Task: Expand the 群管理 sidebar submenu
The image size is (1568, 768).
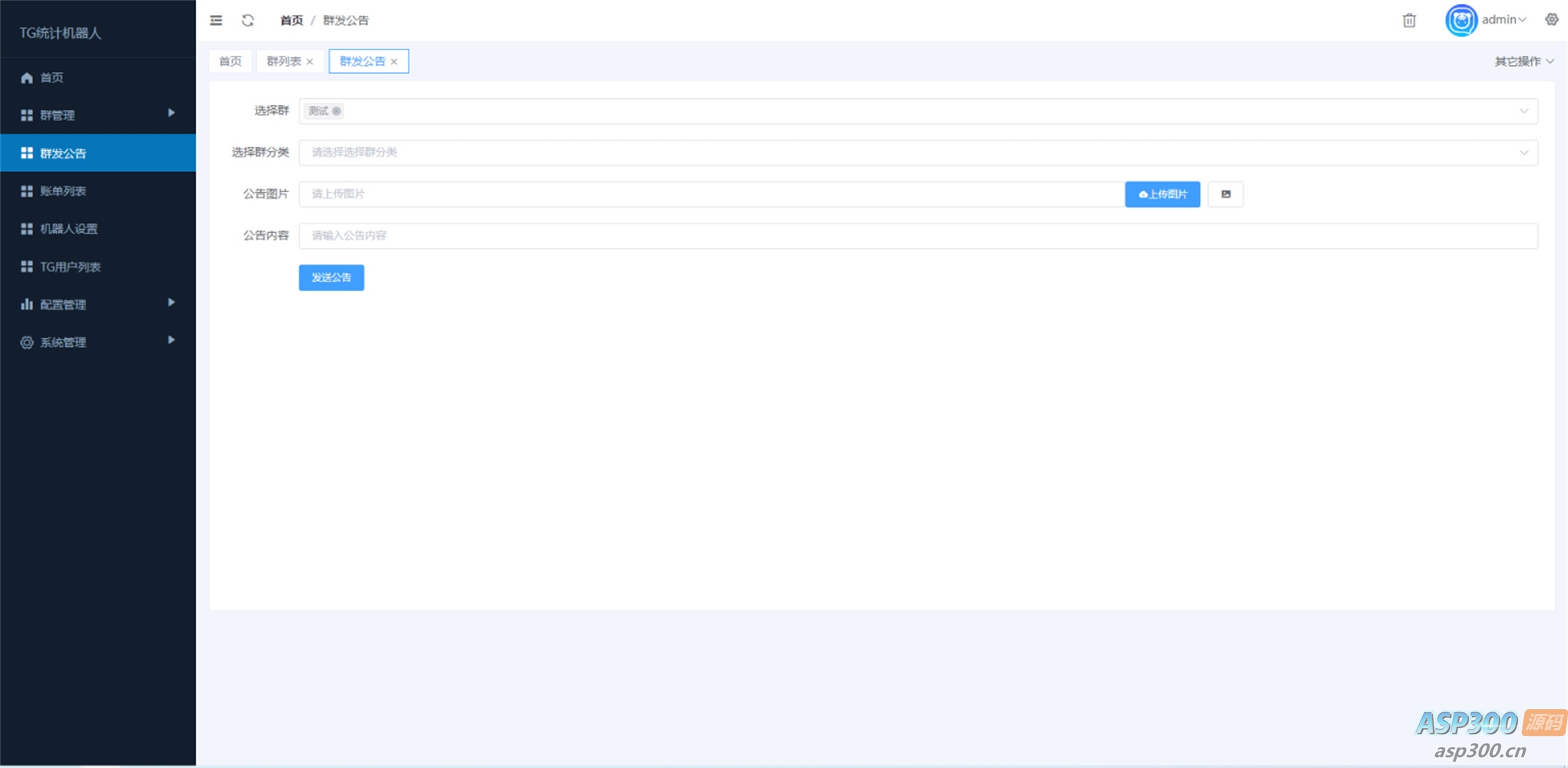Action: tap(98, 115)
